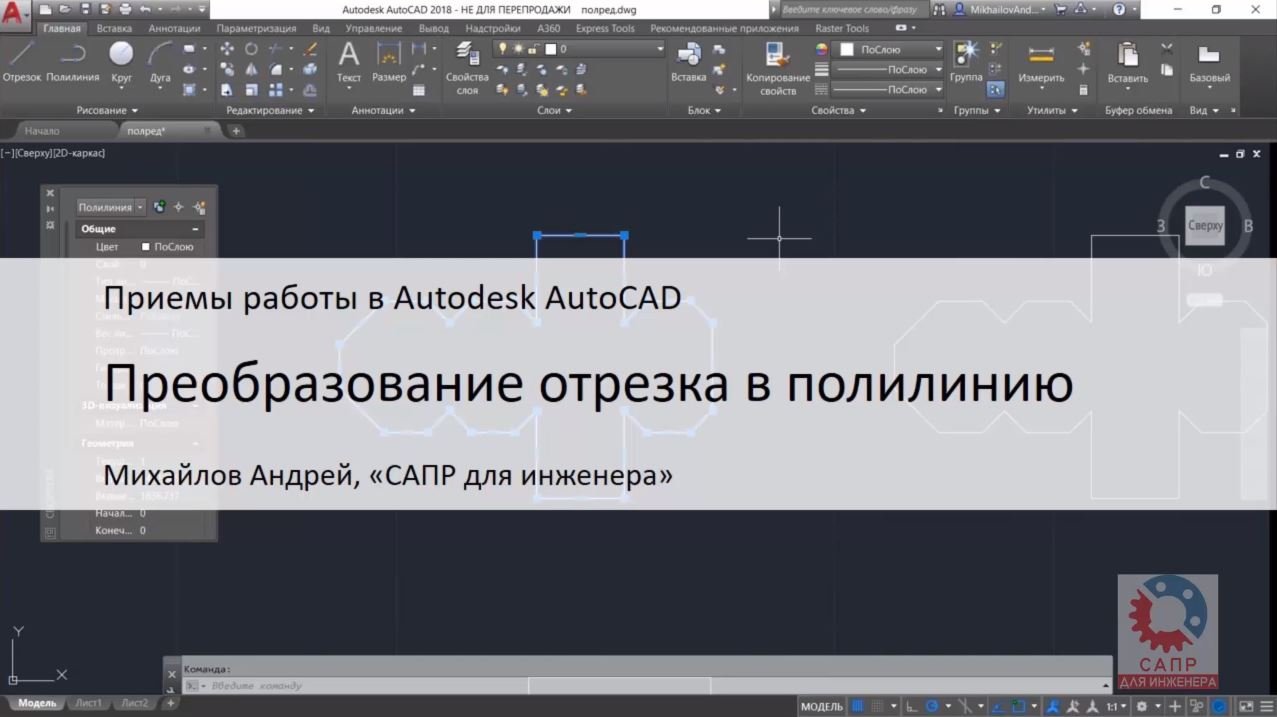1277x717 pixels.
Task: Select the Отрезок (line) tool
Action: point(22,62)
